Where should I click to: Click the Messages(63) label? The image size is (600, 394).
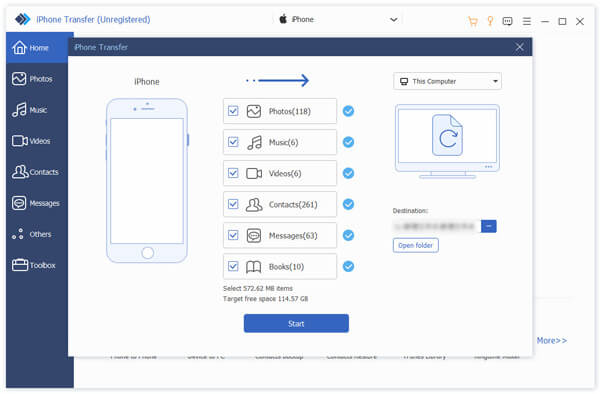[x=293, y=236]
